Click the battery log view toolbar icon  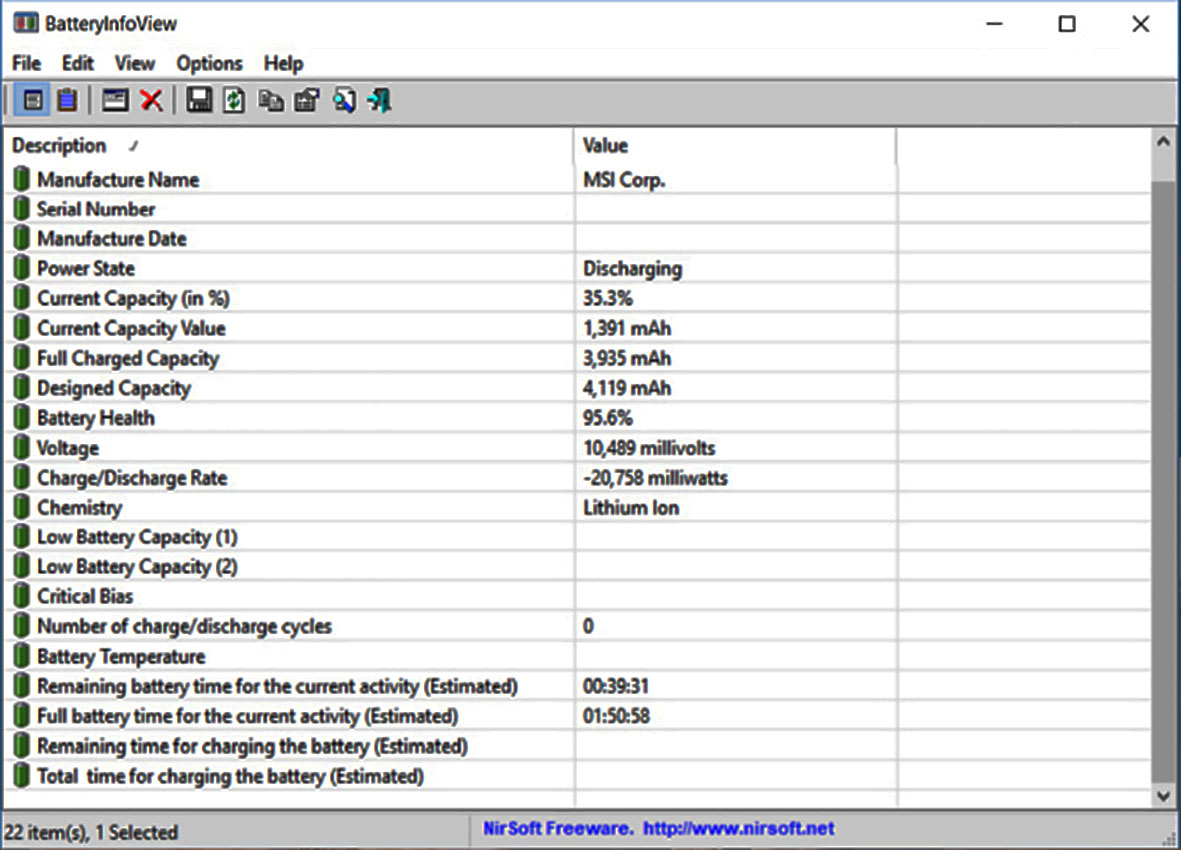(x=67, y=100)
